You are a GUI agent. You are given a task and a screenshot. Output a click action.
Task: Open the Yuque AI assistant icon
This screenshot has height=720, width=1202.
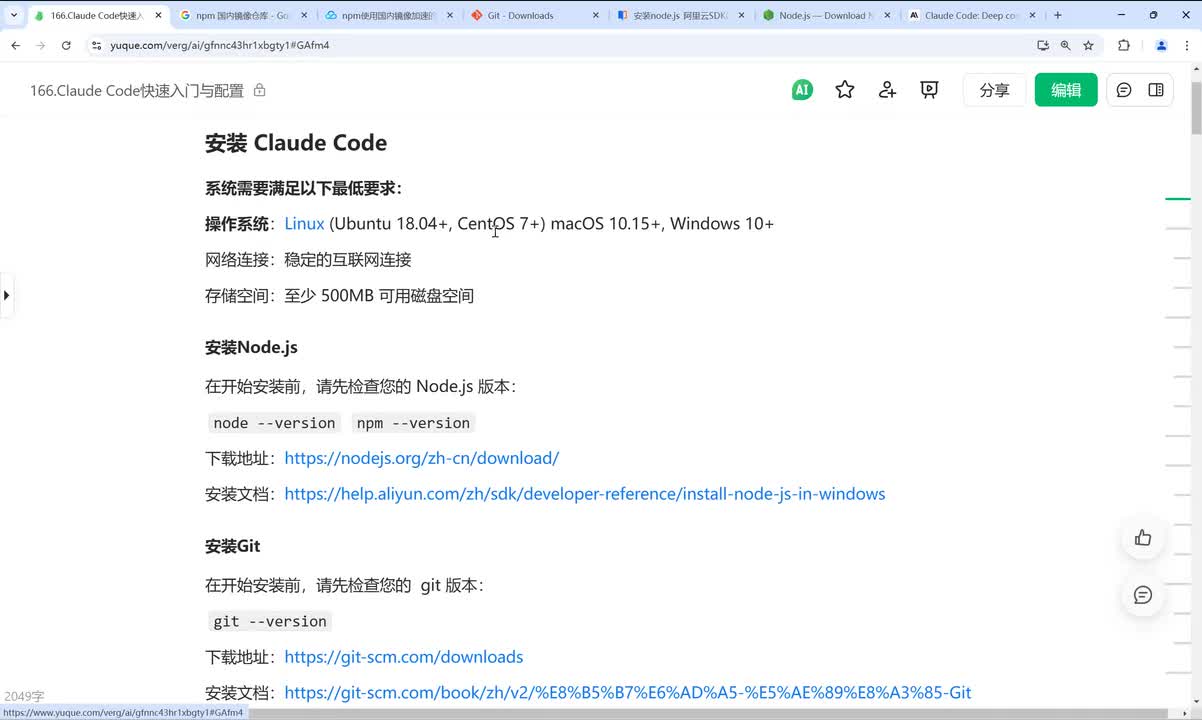point(801,90)
